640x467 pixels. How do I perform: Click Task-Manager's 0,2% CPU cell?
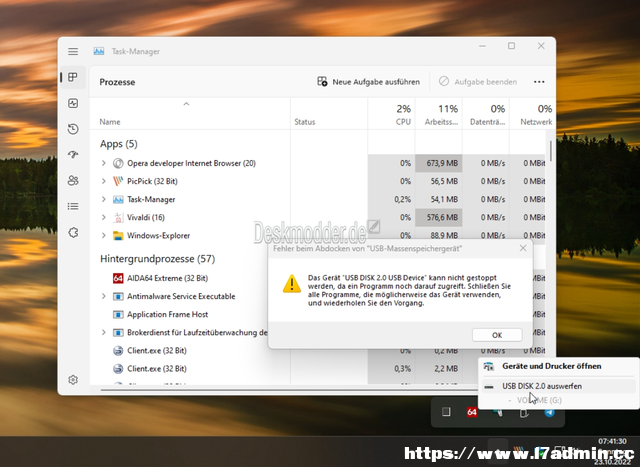(391, 199)
